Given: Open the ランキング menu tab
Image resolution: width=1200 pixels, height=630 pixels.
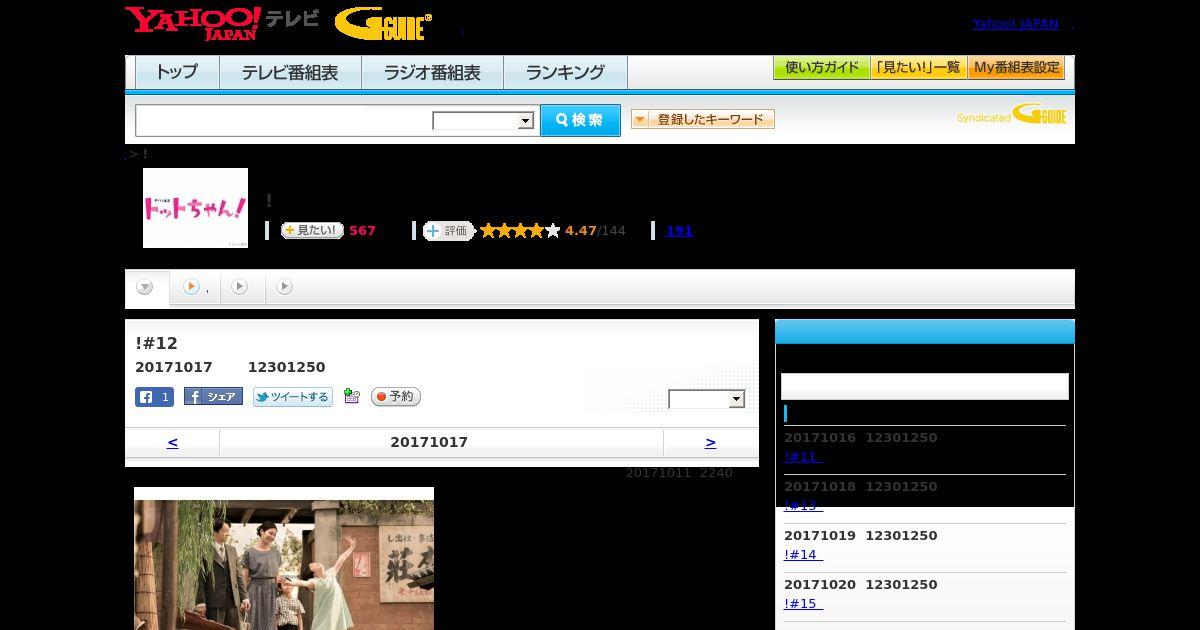Looking at the screenshot, I should point(565,72).
